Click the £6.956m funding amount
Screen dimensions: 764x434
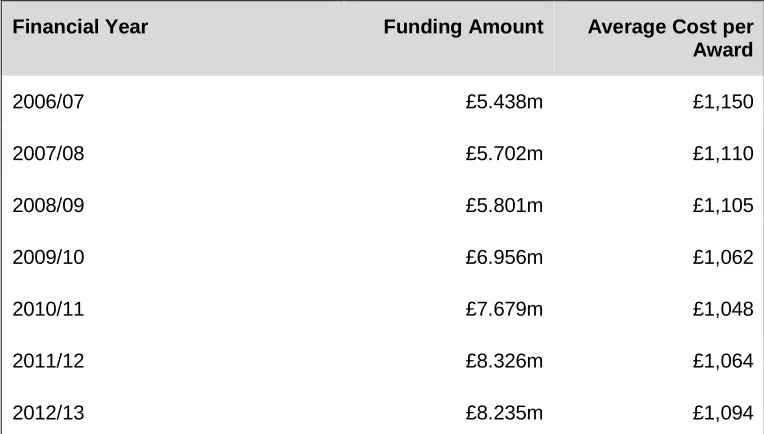point(504,257)
